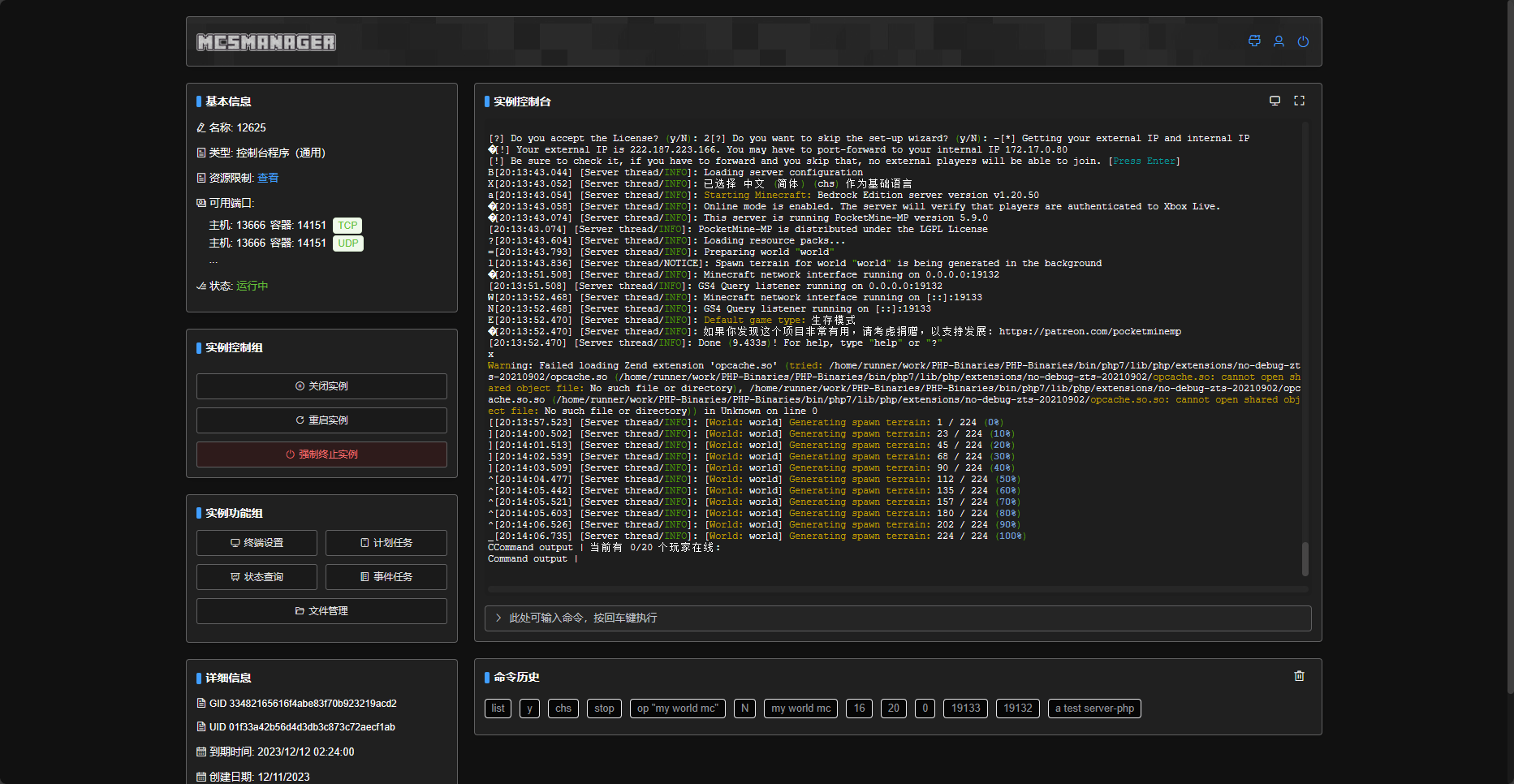Click expiry time 2023/12/12 02:24:00
The height and width of the screenshot is (784, 1514).
click(306, 752)
